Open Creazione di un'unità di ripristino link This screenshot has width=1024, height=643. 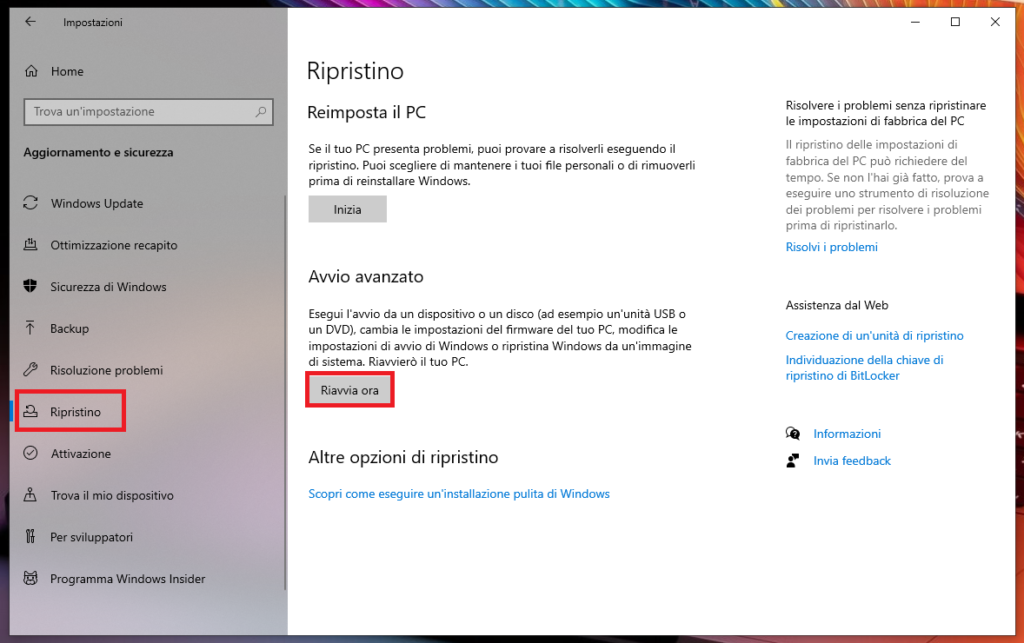click(874, 336)
